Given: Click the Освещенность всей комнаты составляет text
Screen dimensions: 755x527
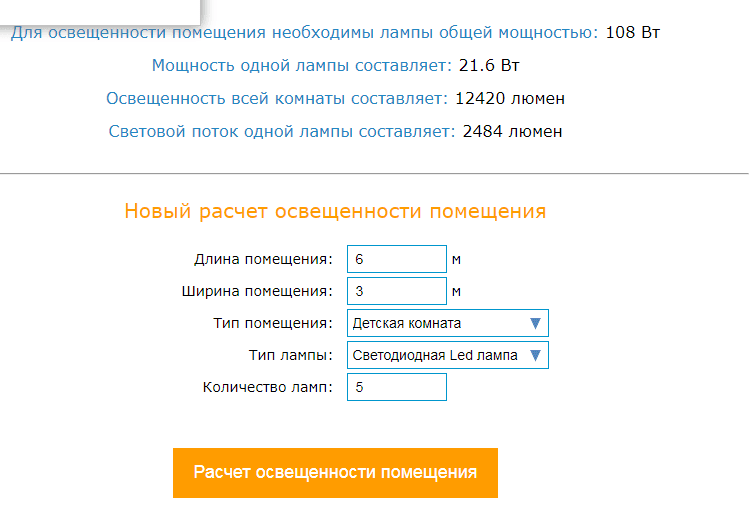Looking at the screenshot, I should 276,99.
